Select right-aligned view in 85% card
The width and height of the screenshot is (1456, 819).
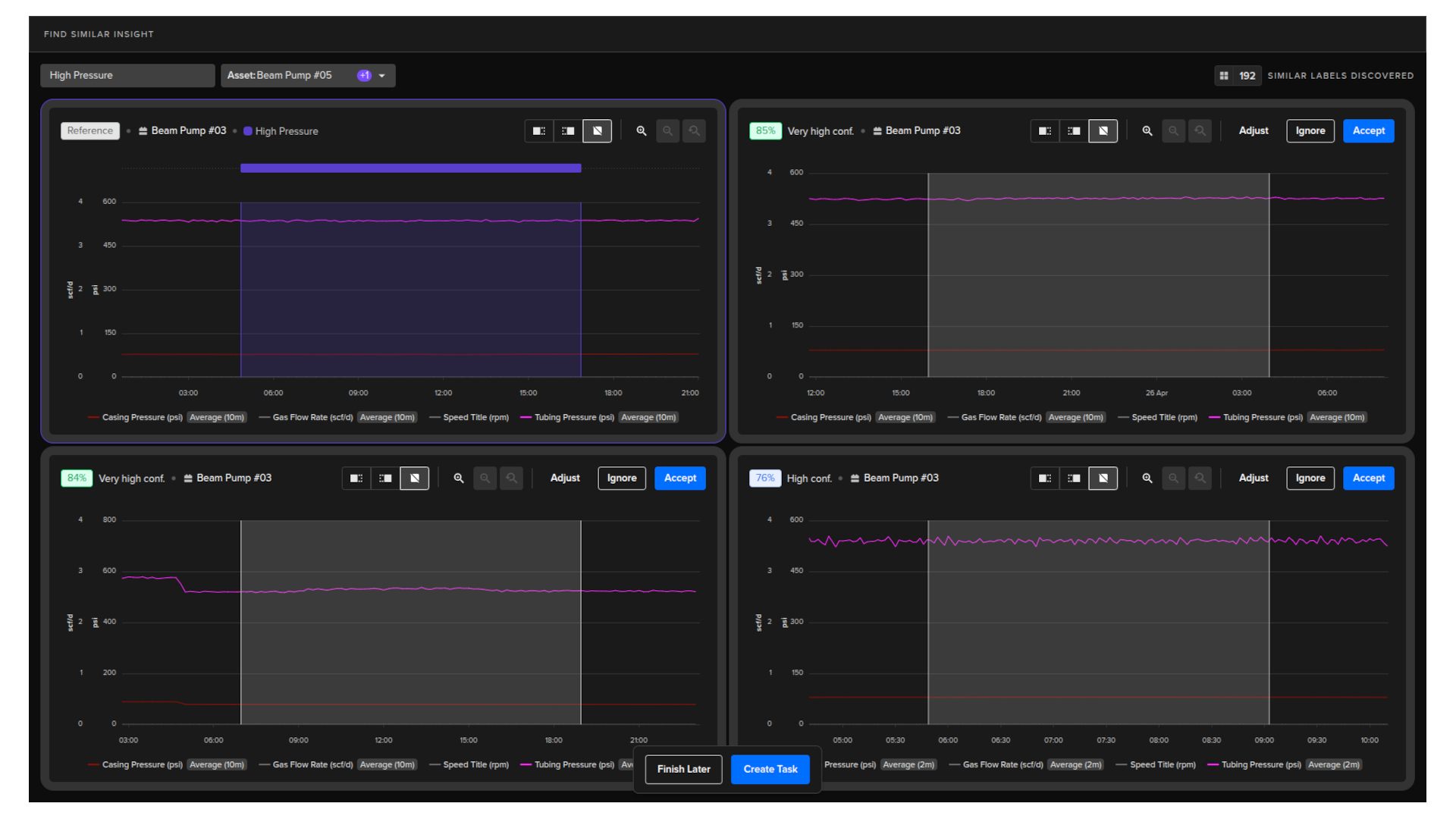click(x=1074, y=131)
